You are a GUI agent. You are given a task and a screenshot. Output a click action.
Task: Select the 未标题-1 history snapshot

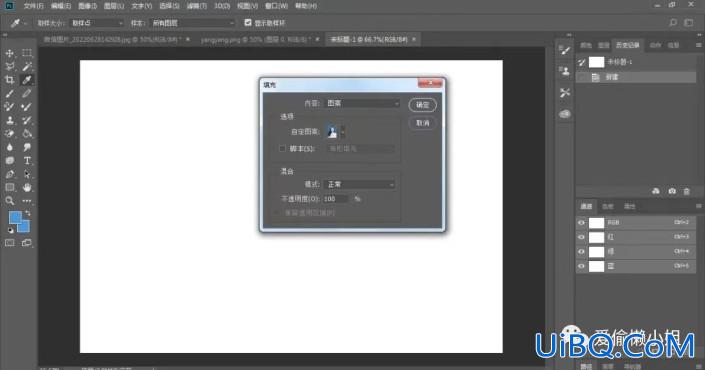(x=636, y=62)
